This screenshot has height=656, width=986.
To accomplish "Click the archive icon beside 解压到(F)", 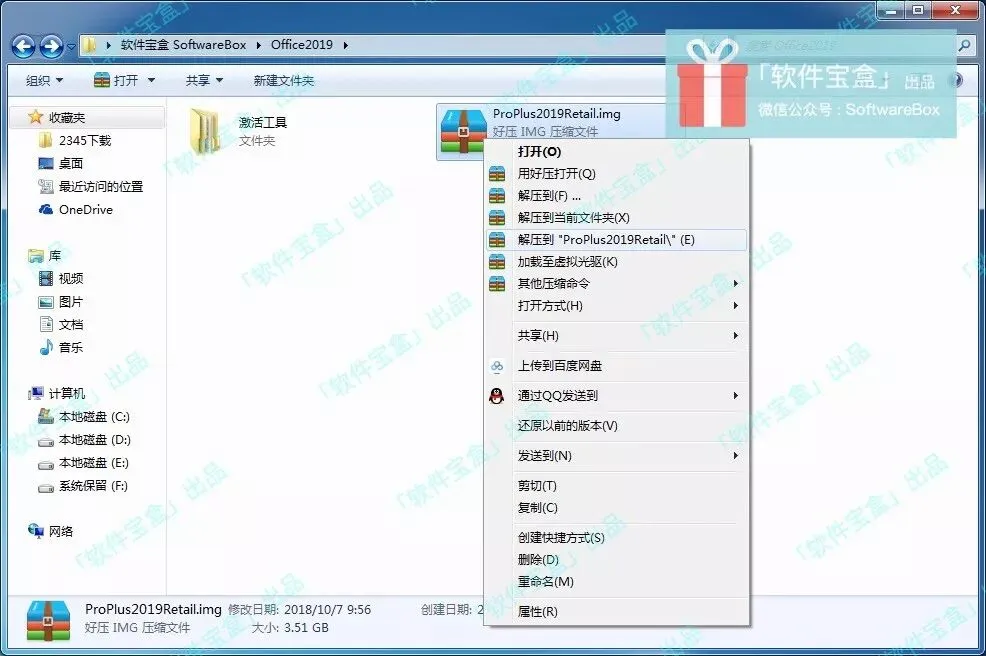I will click(497, 196).
